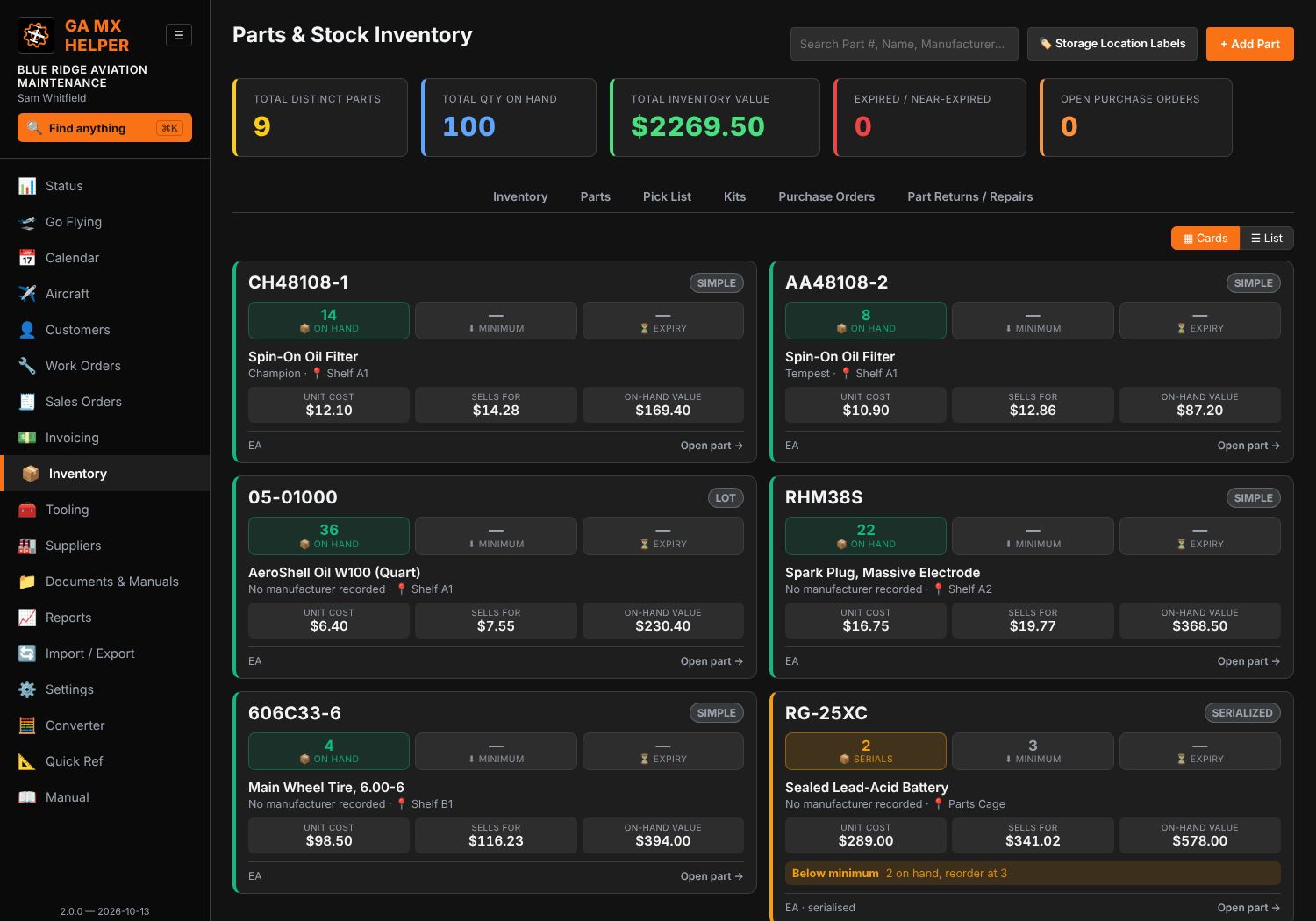Open the Calendar sidebar item
Screen dimensions: 1316x921
[105, 258]
